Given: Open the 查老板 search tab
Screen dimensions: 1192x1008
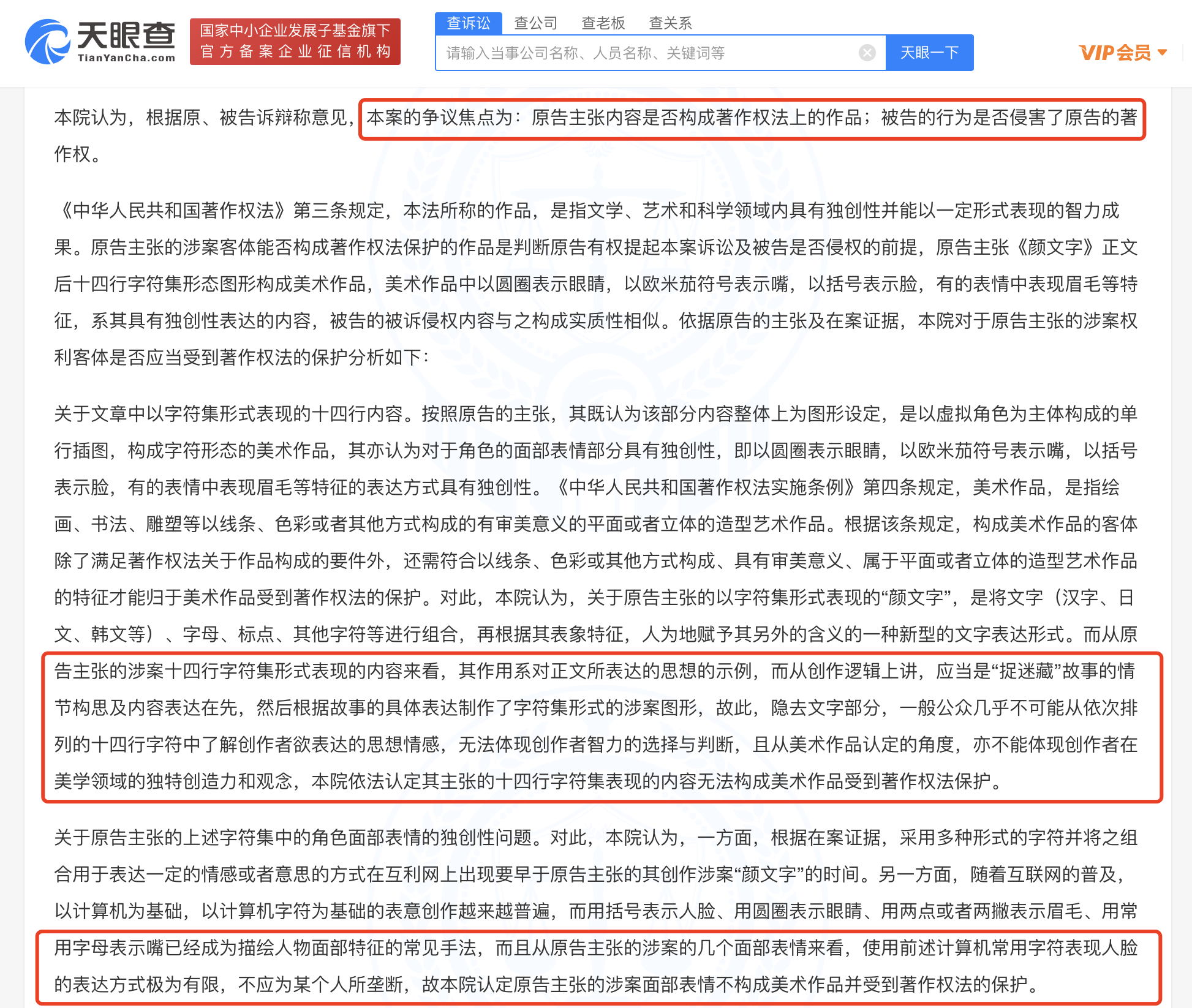Looking at the screenshot, I should coord(603,23).
